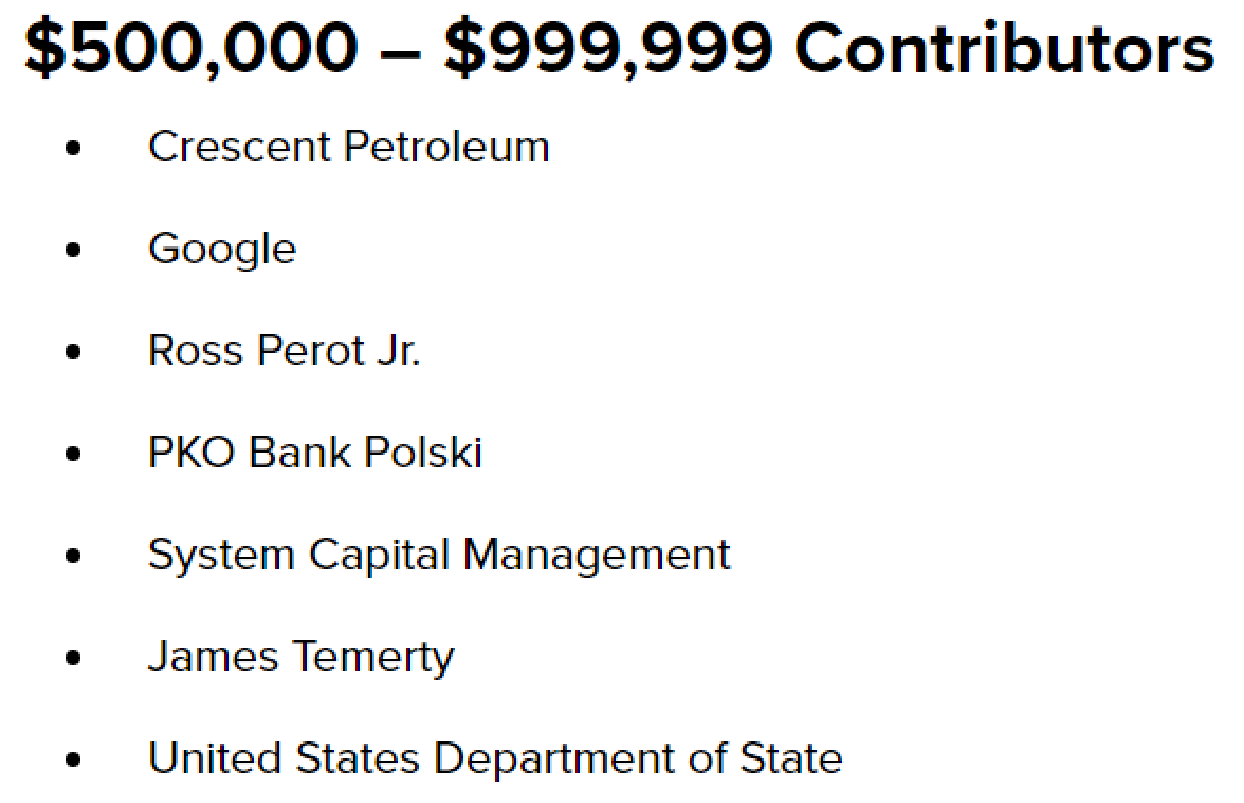Image resolution: width=1244 pixels, height=803 pixels.
Task: Open the PKO Bank Polski entry
Action: pyautogui.click(x=315, y=453)
